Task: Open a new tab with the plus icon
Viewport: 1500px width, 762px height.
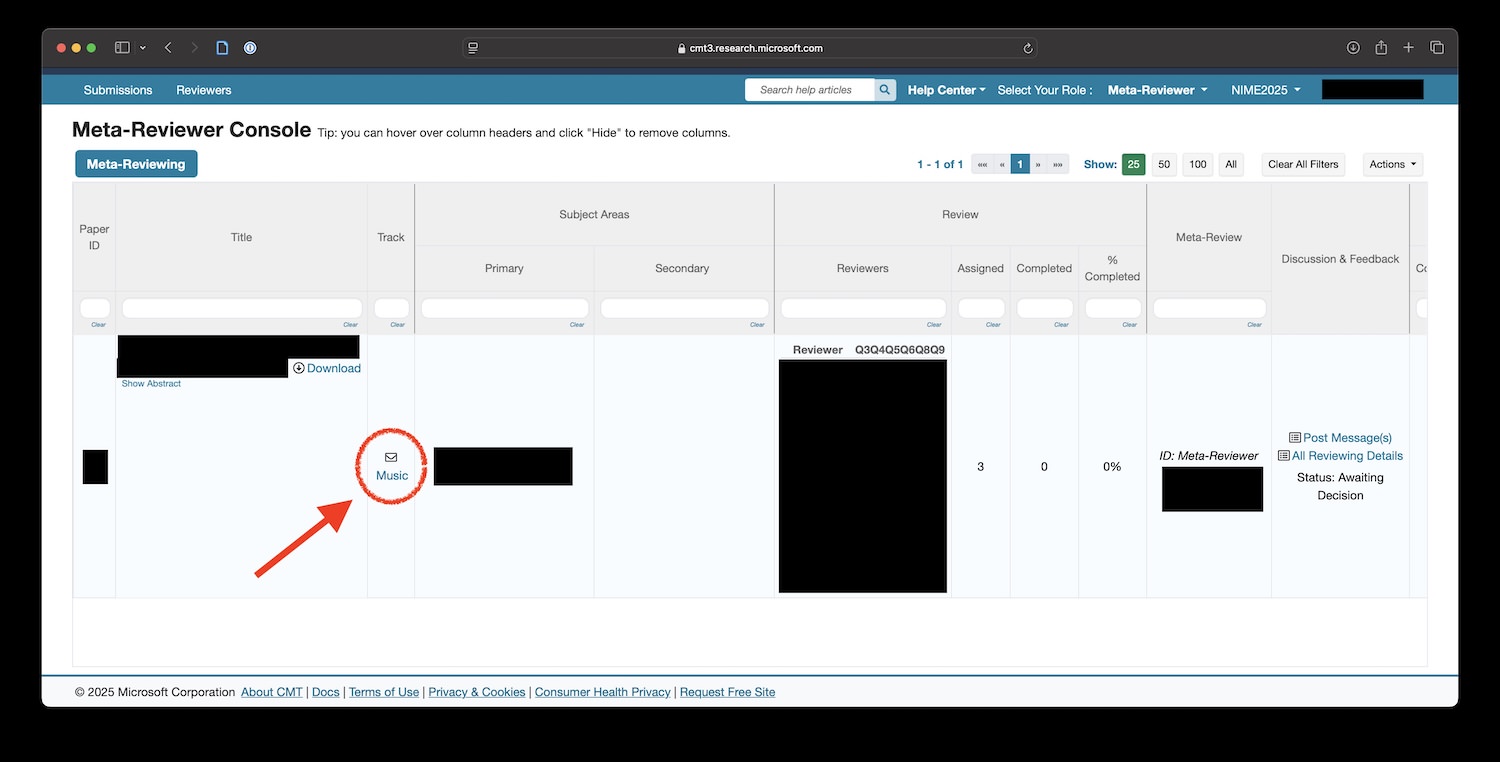Action: coord(1408,47)
